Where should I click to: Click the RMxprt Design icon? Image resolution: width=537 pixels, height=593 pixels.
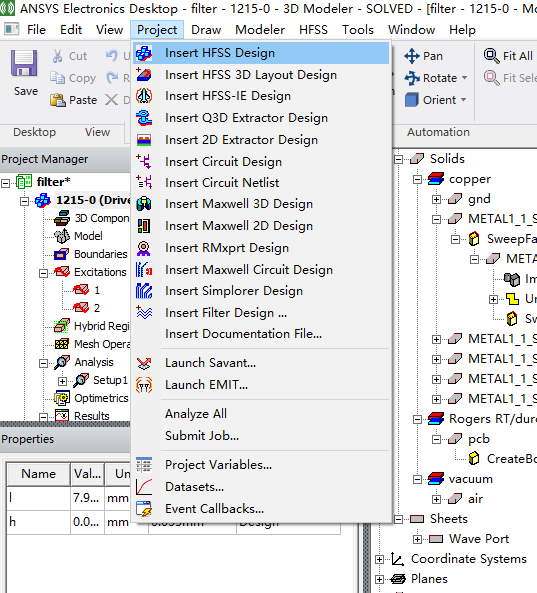click(x=144, y=248)
